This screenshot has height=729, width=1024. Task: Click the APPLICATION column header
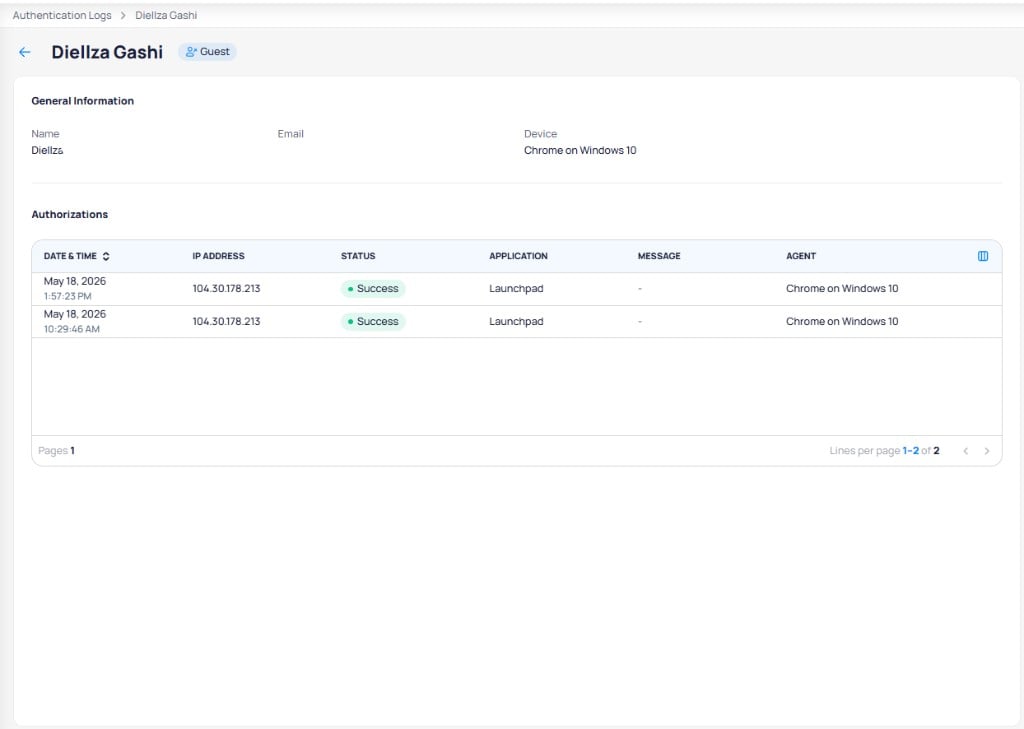(519, 256)
